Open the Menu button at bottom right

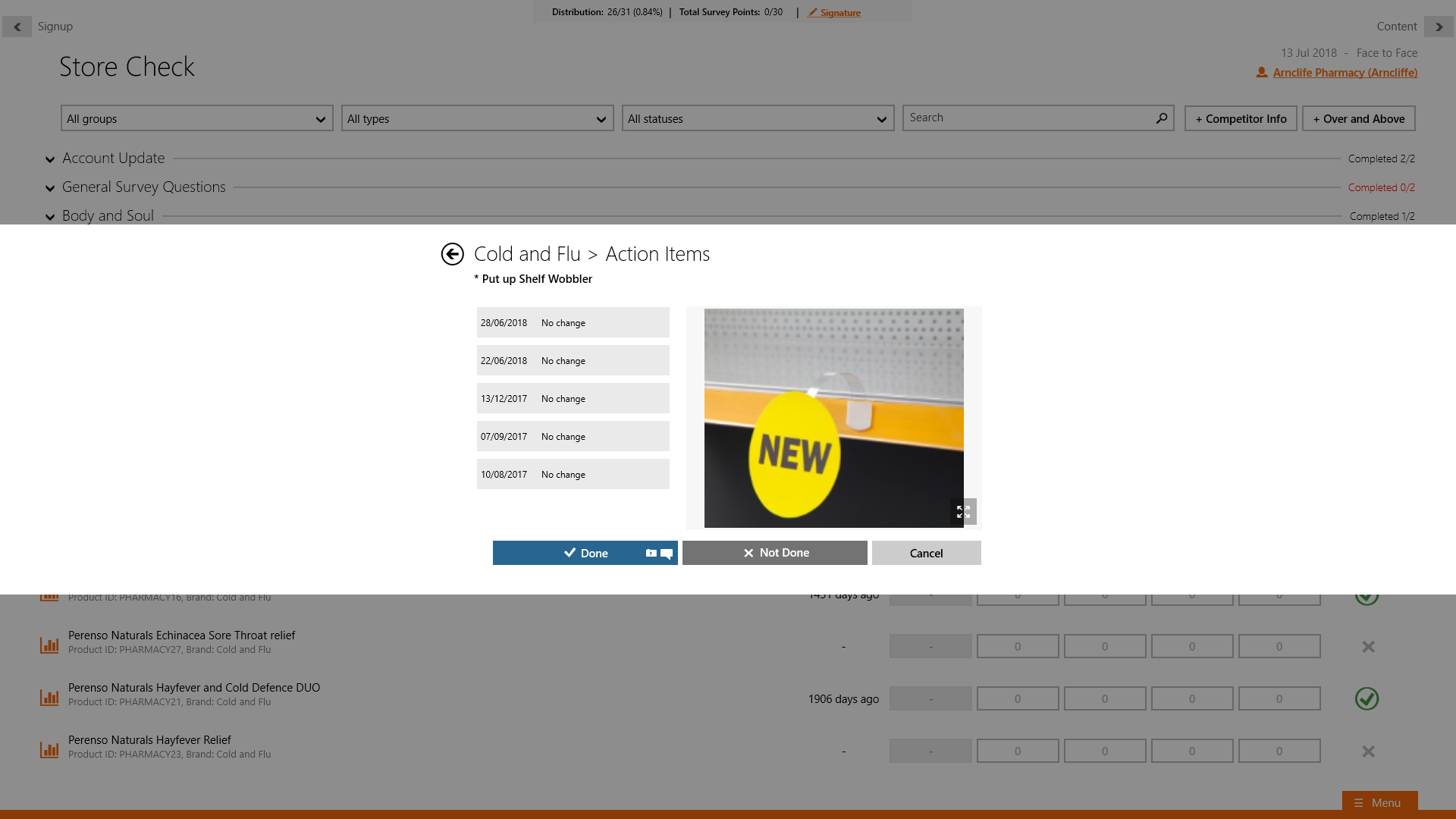pyautogui.click(x=1379, y=802)
